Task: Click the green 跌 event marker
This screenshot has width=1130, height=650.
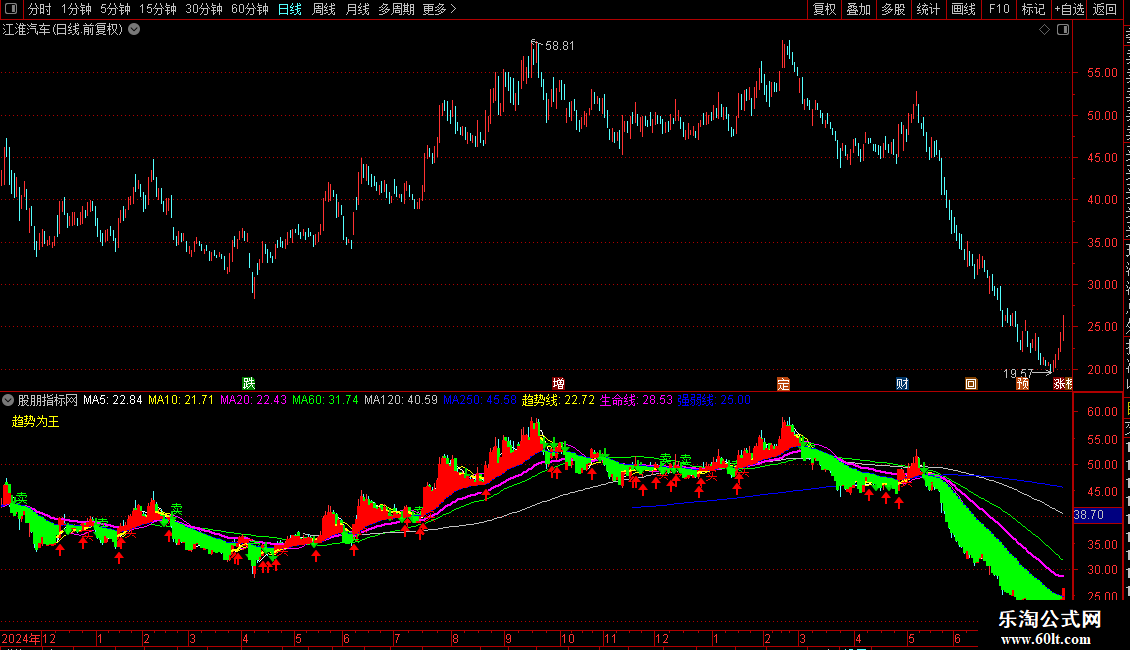Action: (x=249, y=383)
